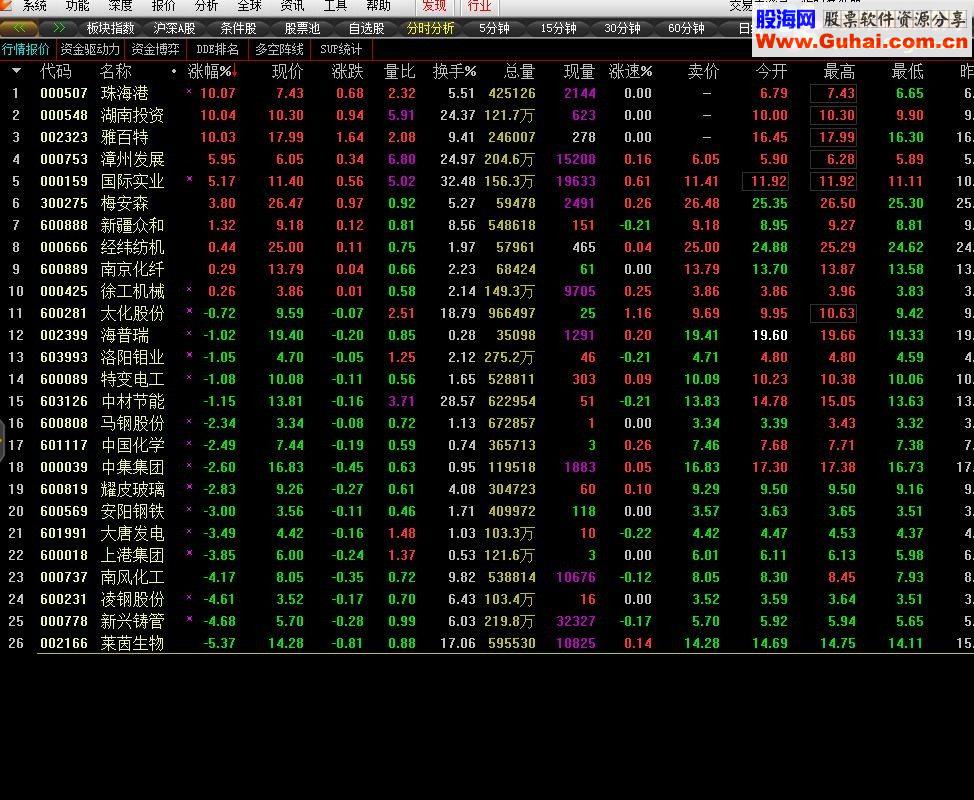Open the 功能 menu
974x800 pixels.
tap(78, 6)
